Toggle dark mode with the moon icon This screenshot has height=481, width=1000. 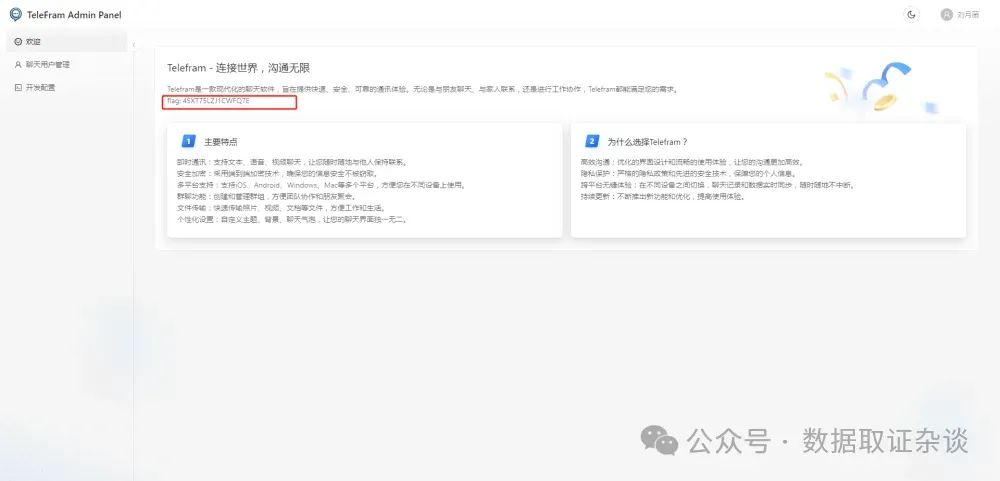(x=912, y=15)
